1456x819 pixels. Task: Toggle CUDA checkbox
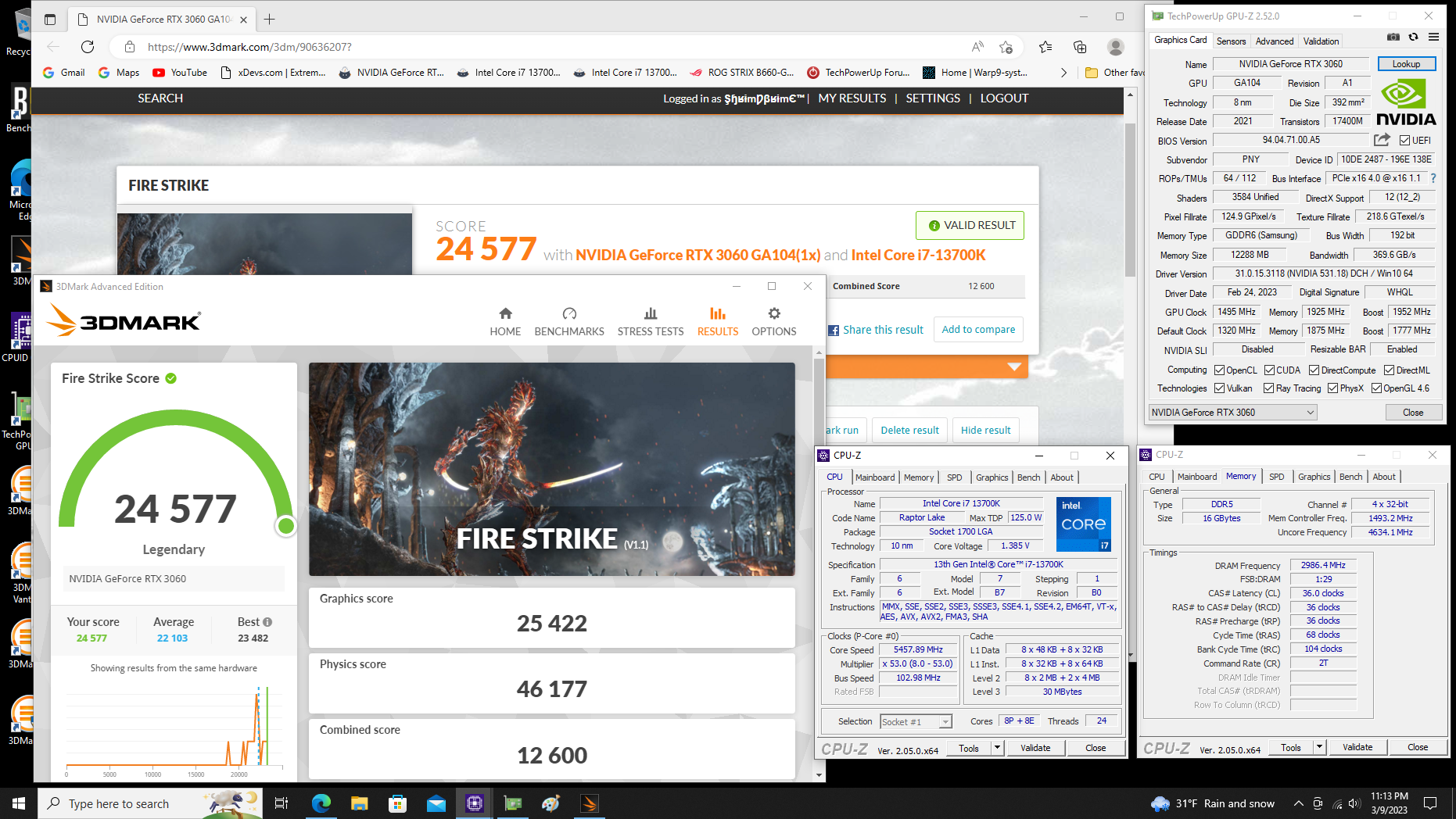coord(1269,370)
